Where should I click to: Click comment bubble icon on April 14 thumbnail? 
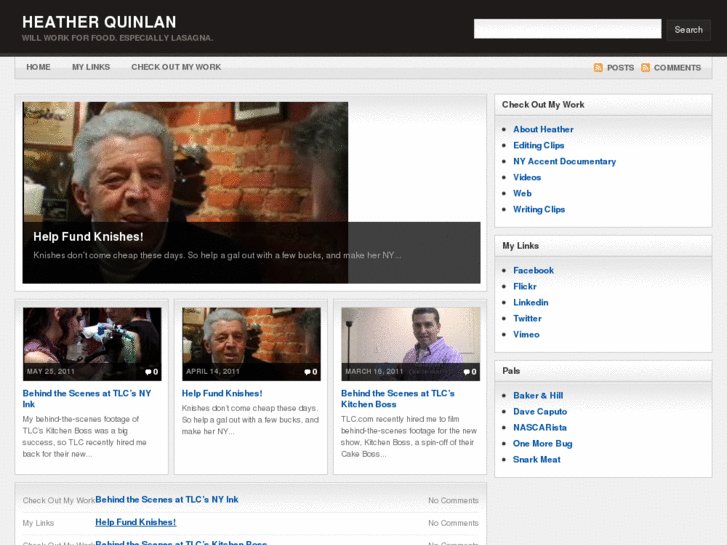307,372
